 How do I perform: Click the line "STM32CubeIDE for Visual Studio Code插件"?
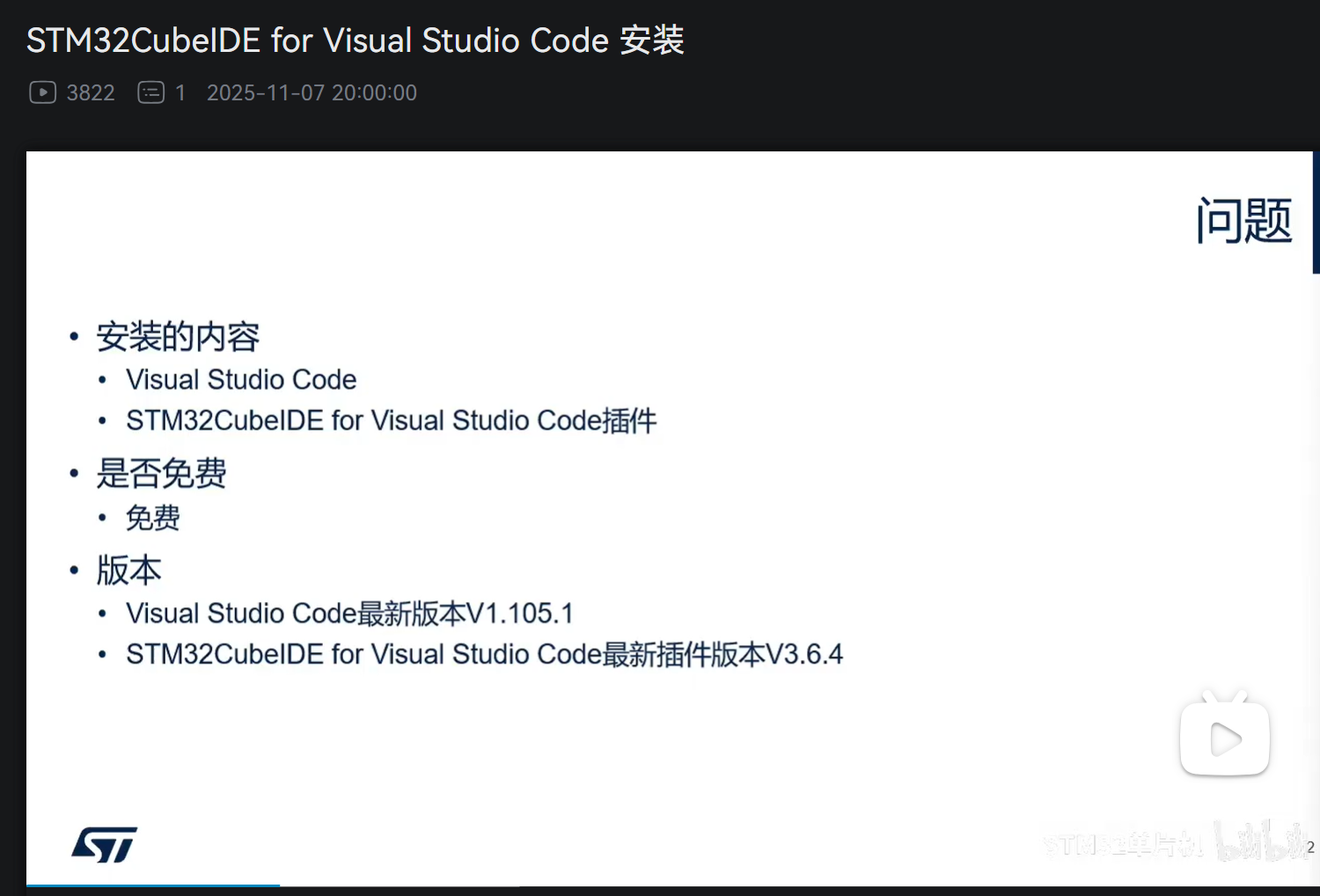pos(392,421)
